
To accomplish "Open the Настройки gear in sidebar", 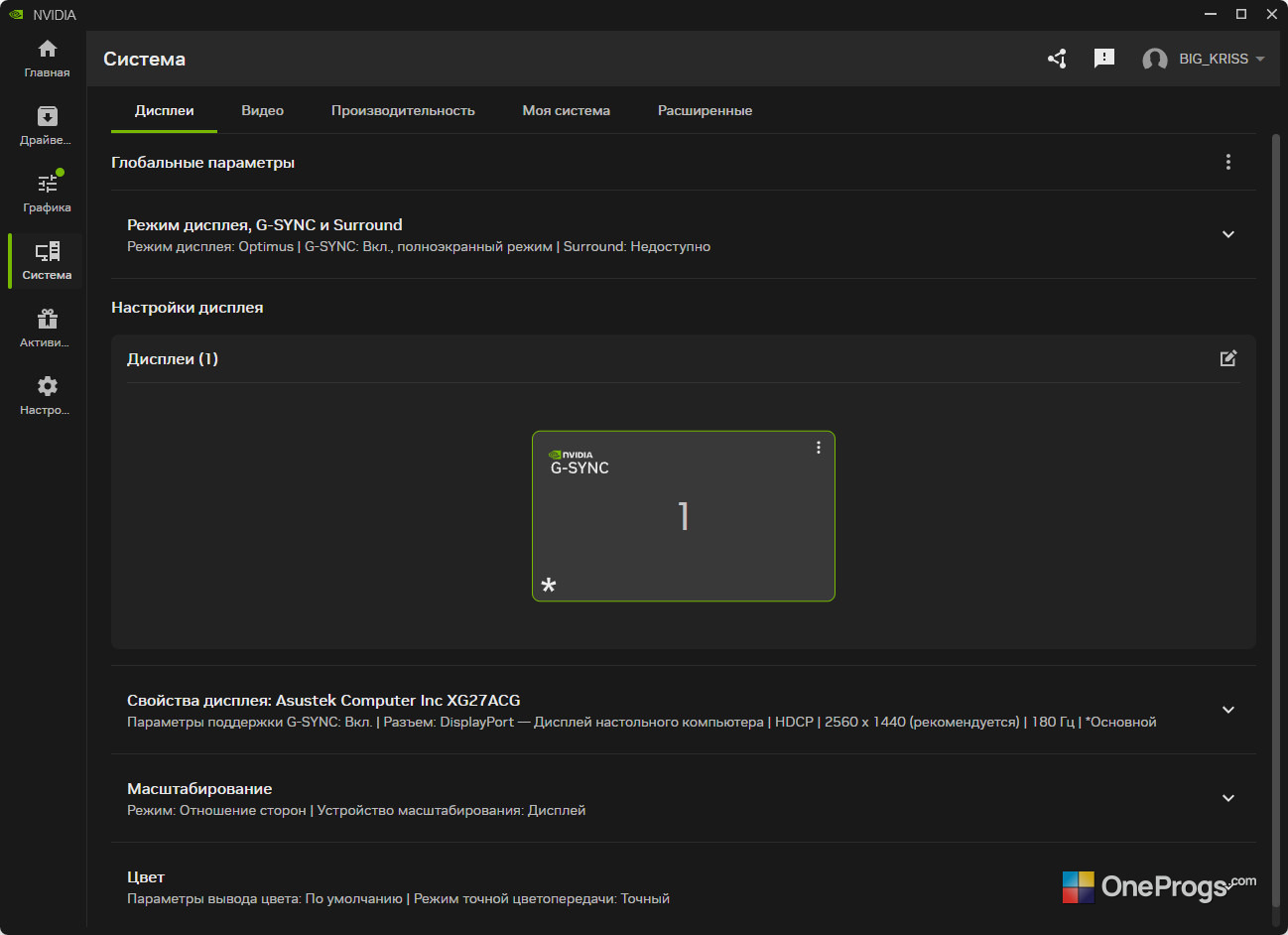I will click(47, 396).
